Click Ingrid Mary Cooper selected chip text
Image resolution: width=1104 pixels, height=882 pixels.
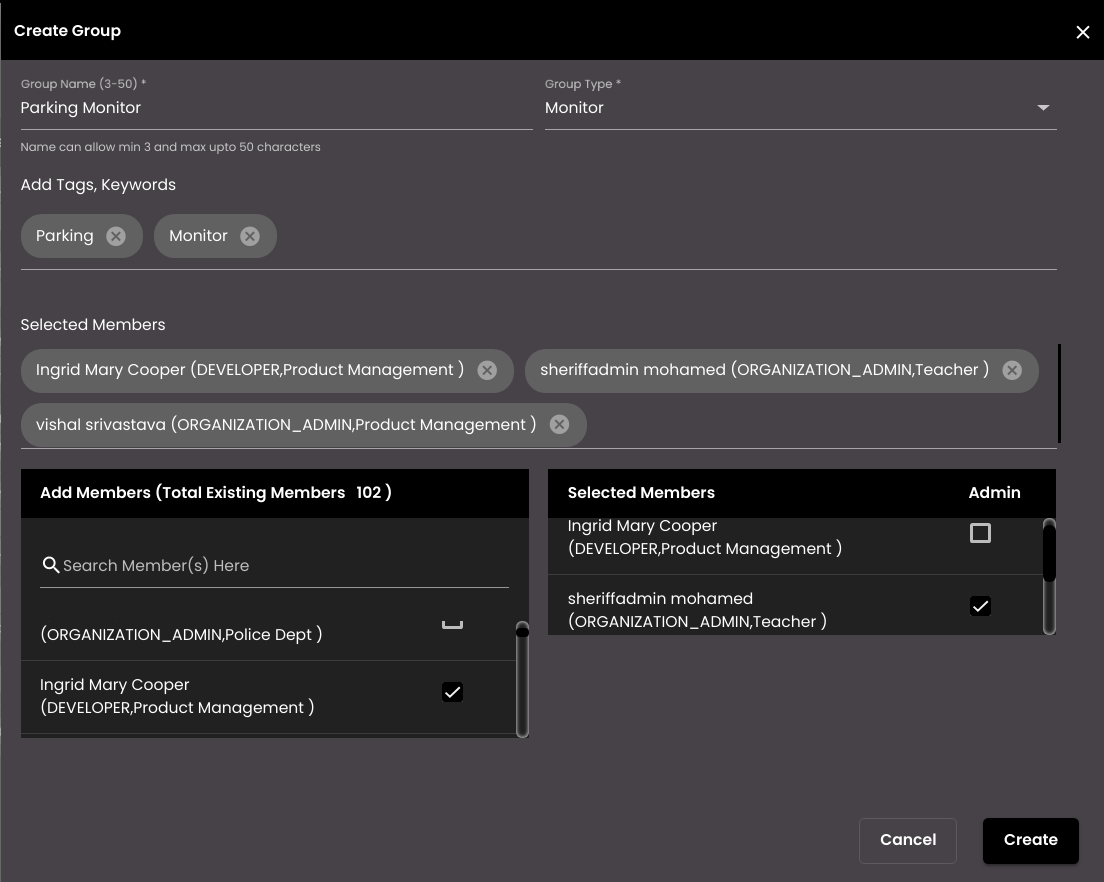250,370
